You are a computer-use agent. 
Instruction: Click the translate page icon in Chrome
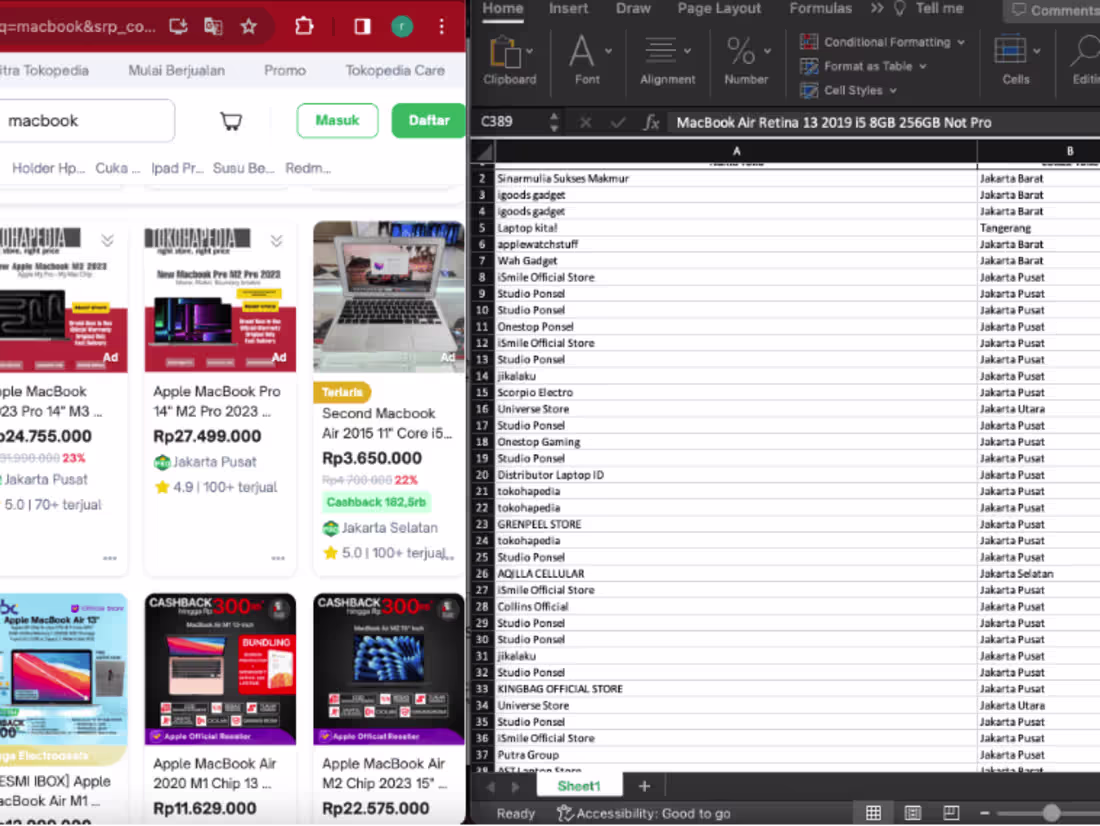(213, 27)
